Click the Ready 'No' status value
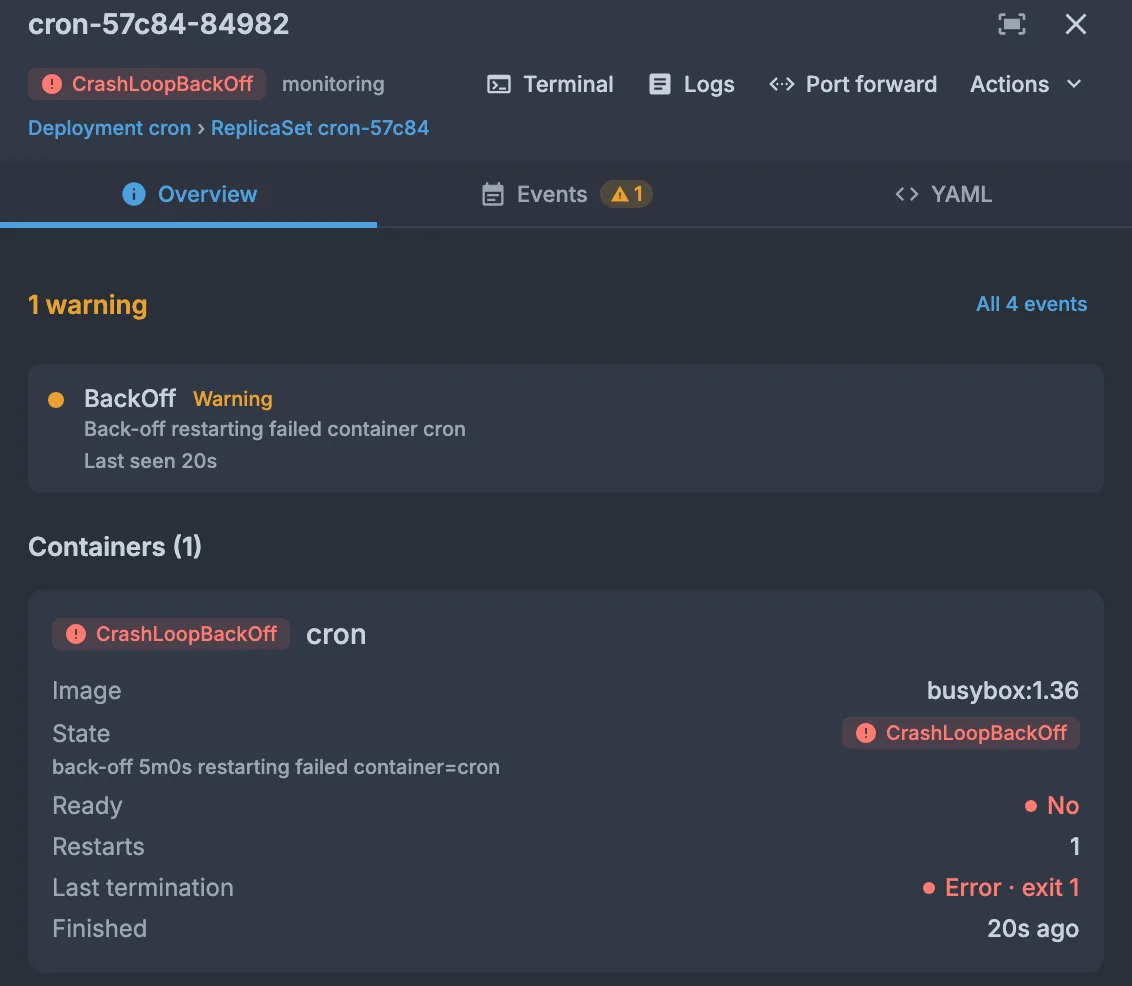Viewport: 1132px width, 986px height. (1052, 806)
